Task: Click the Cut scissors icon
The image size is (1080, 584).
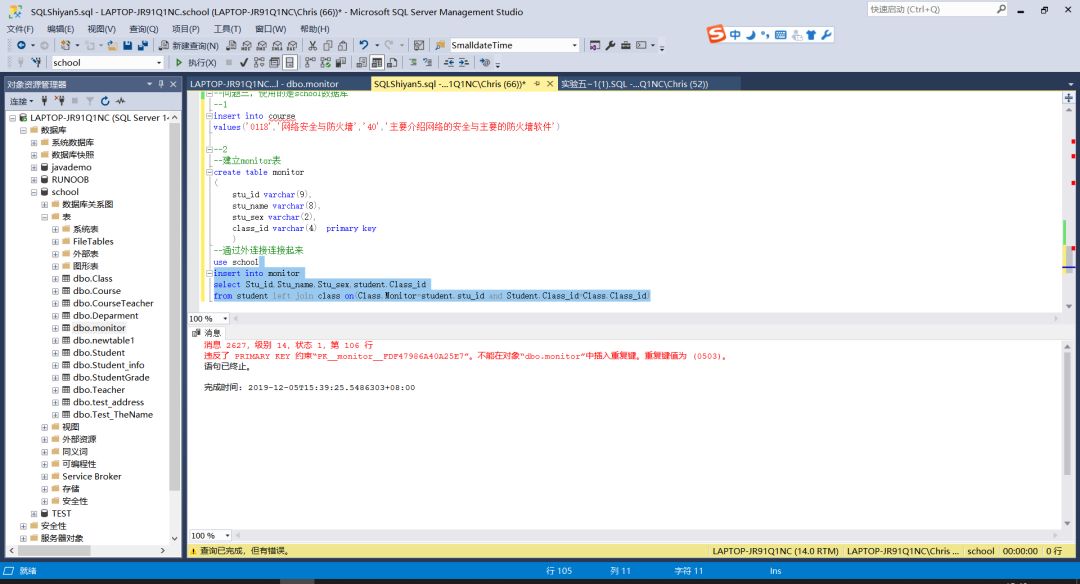Action: pyautogui.click(x=313, y=46)
